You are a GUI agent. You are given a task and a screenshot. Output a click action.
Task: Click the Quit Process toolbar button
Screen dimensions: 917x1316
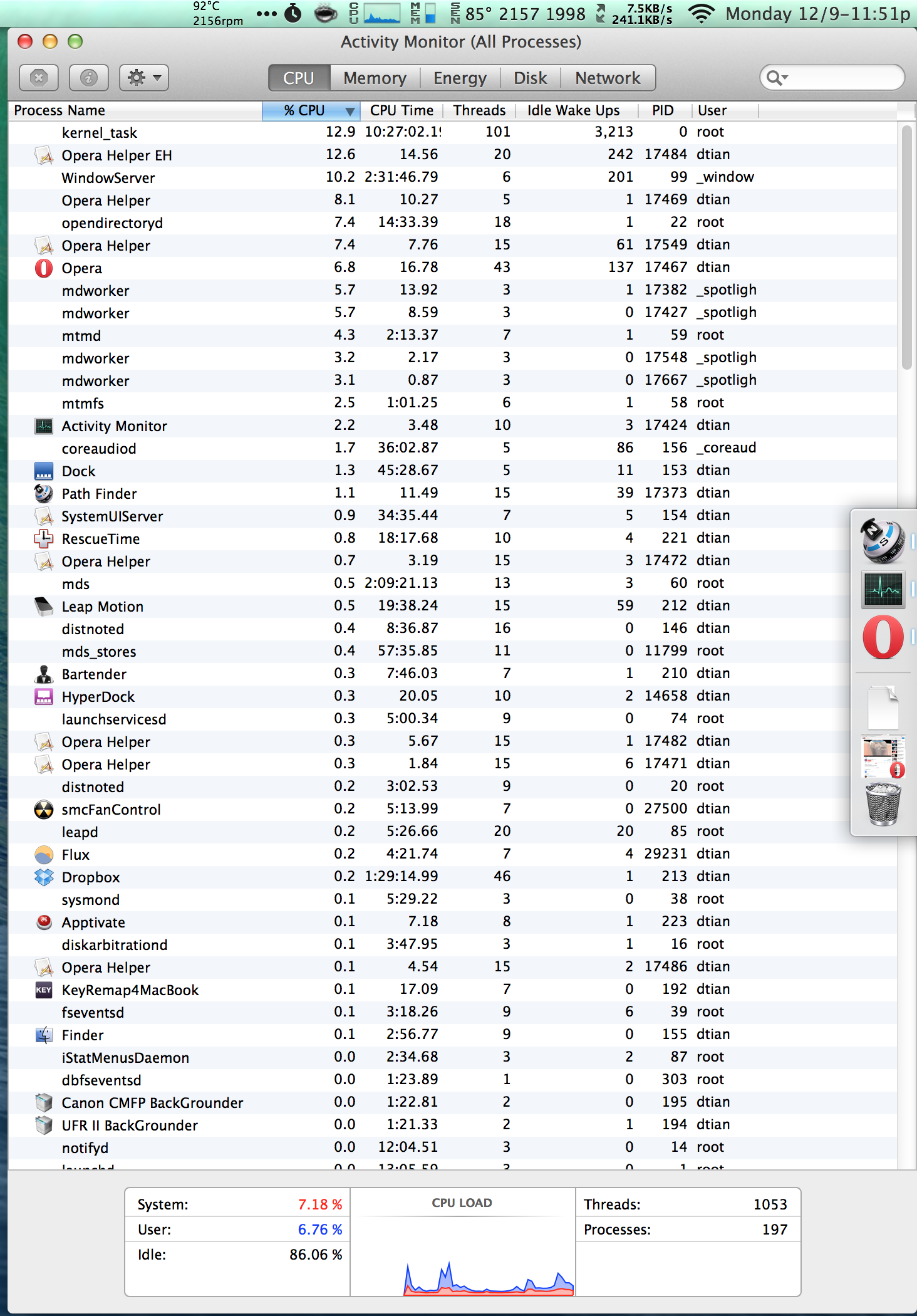coord(39,78)
